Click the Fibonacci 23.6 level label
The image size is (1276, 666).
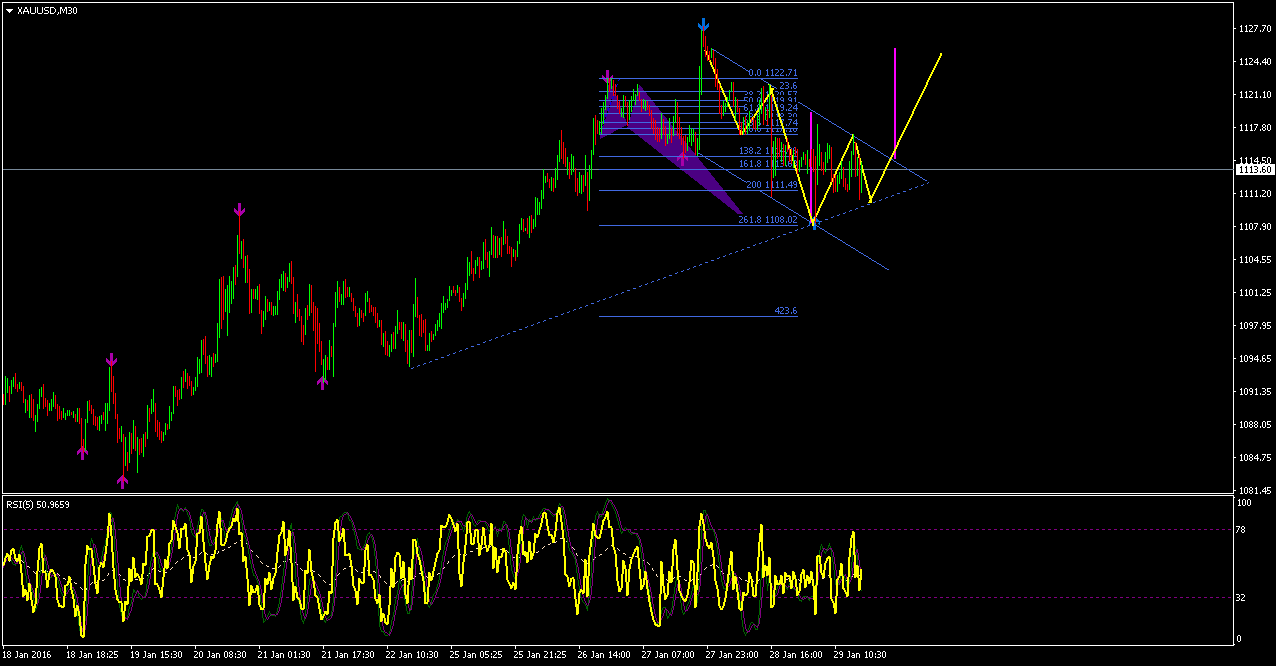(787, 86)
